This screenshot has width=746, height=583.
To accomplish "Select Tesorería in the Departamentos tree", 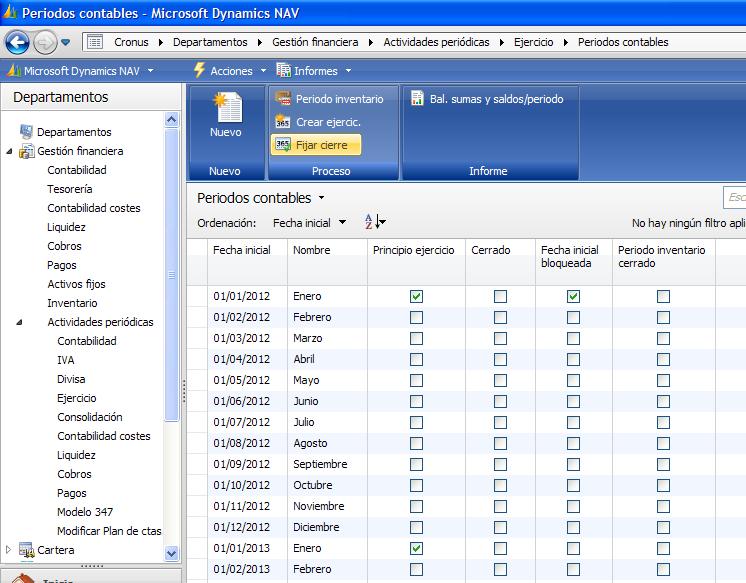I will tap(70, 189).
